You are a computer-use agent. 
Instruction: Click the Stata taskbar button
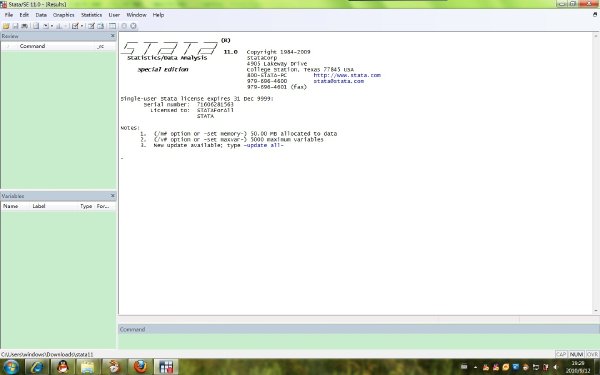[166, 367]
